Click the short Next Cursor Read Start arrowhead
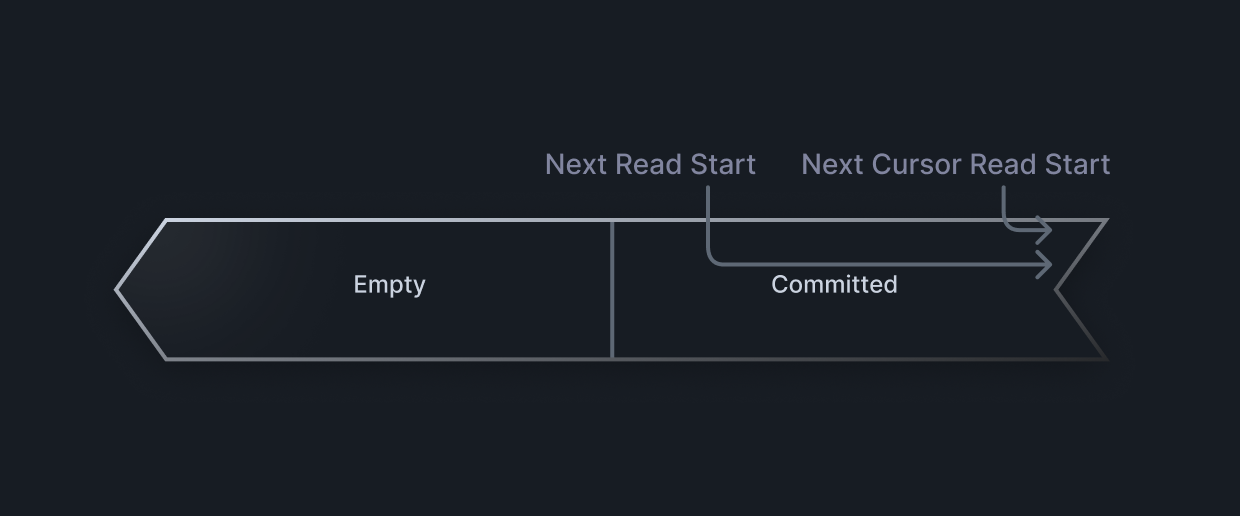Image resolution: width=1240 pixels, height=516 pixels. 1047,230
